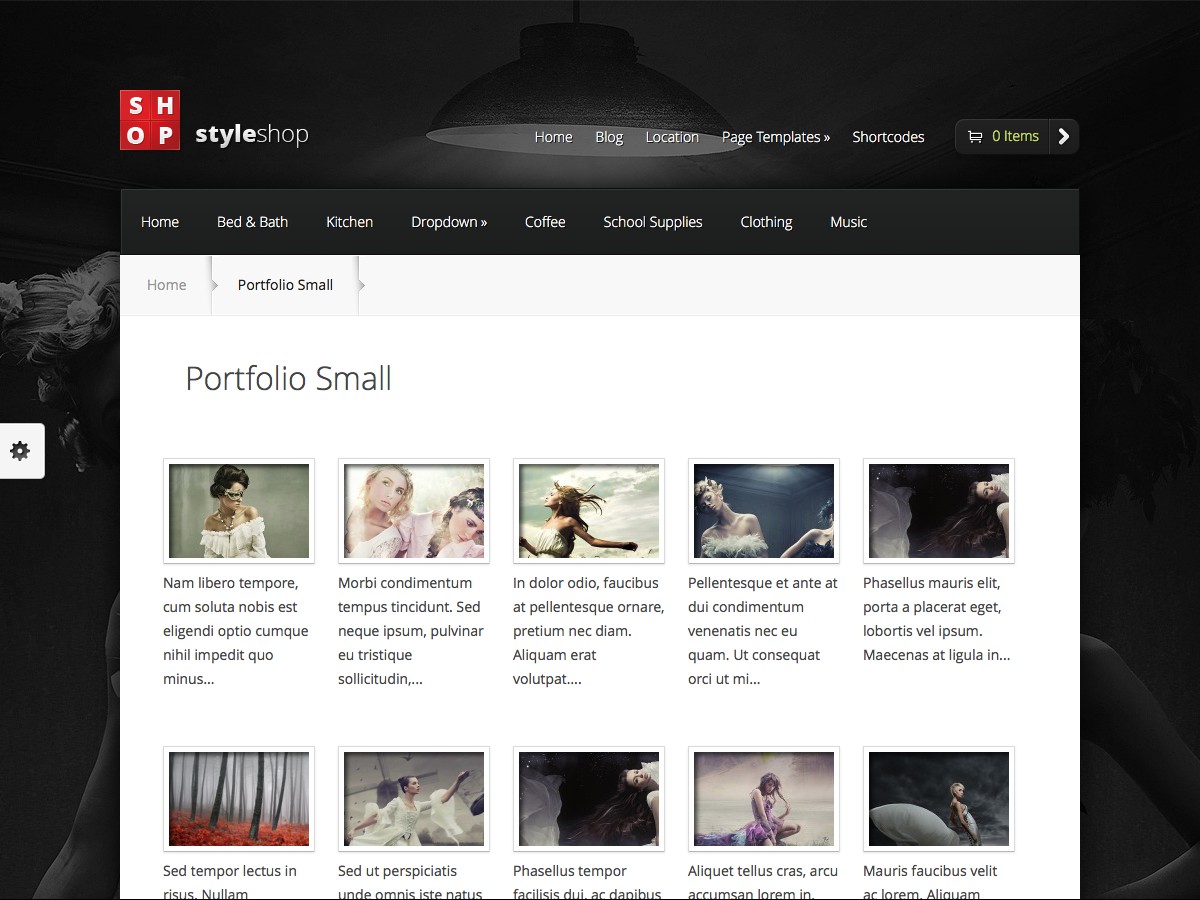Click the shopping cart icon
1200x900 pixels.
(x=974, y=137)
